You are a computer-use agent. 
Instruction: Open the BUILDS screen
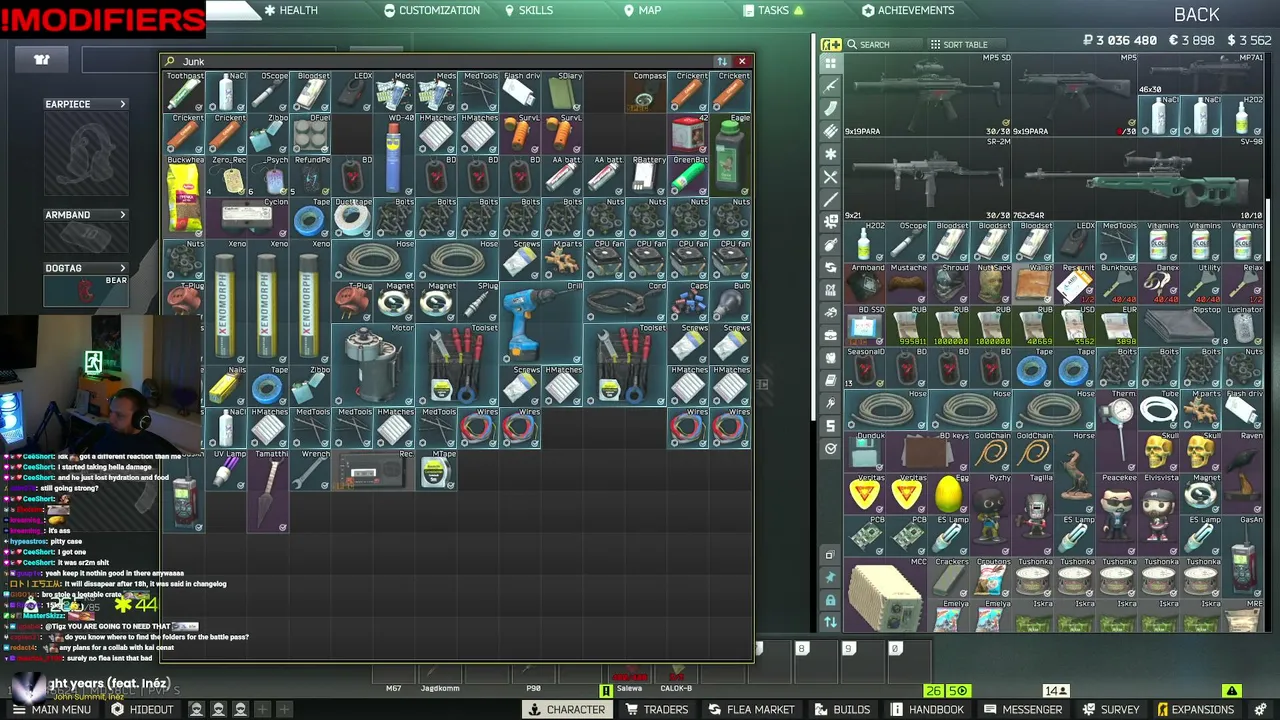tap(841, 710)
